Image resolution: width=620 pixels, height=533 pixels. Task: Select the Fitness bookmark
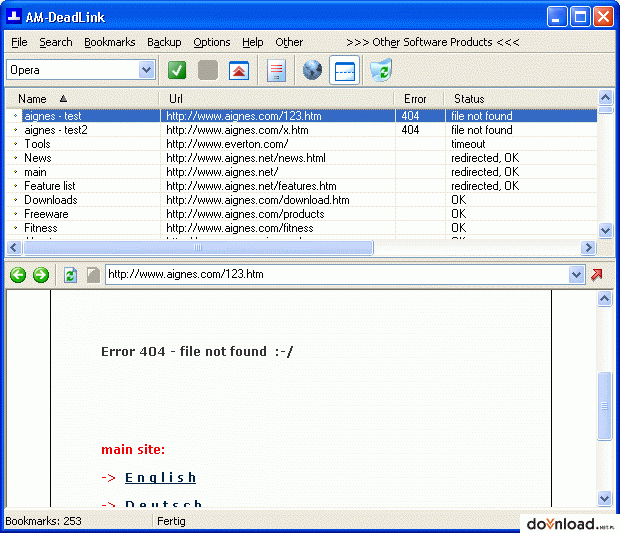(41, 228)
